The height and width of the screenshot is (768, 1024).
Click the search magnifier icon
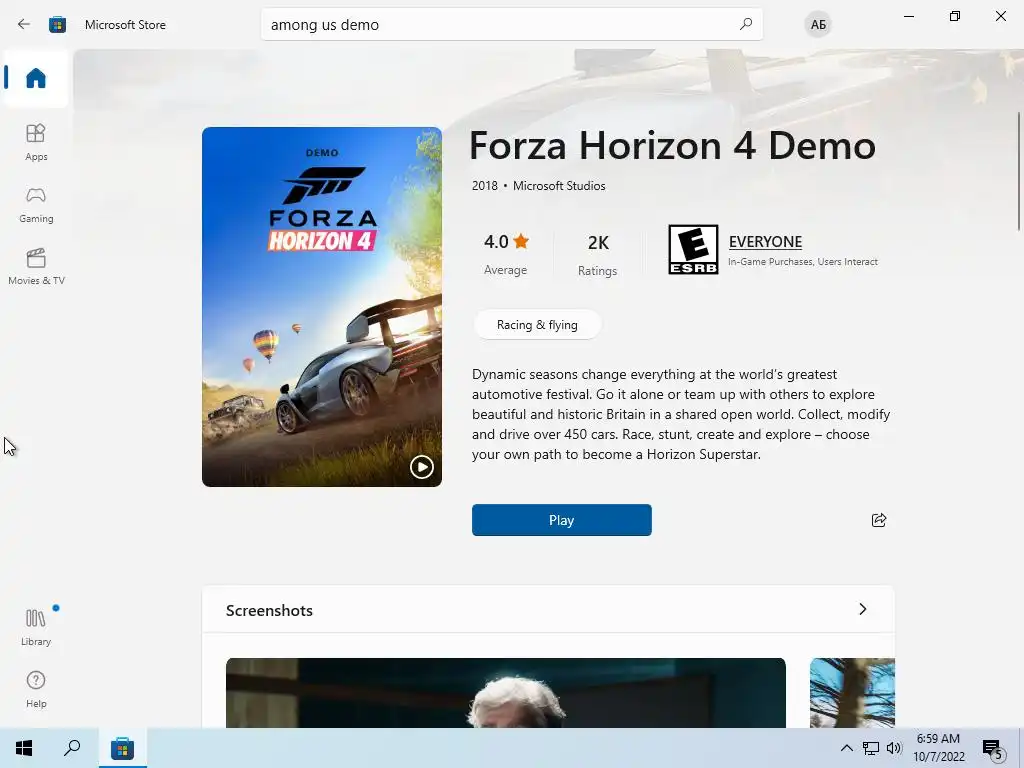(746, 24)
